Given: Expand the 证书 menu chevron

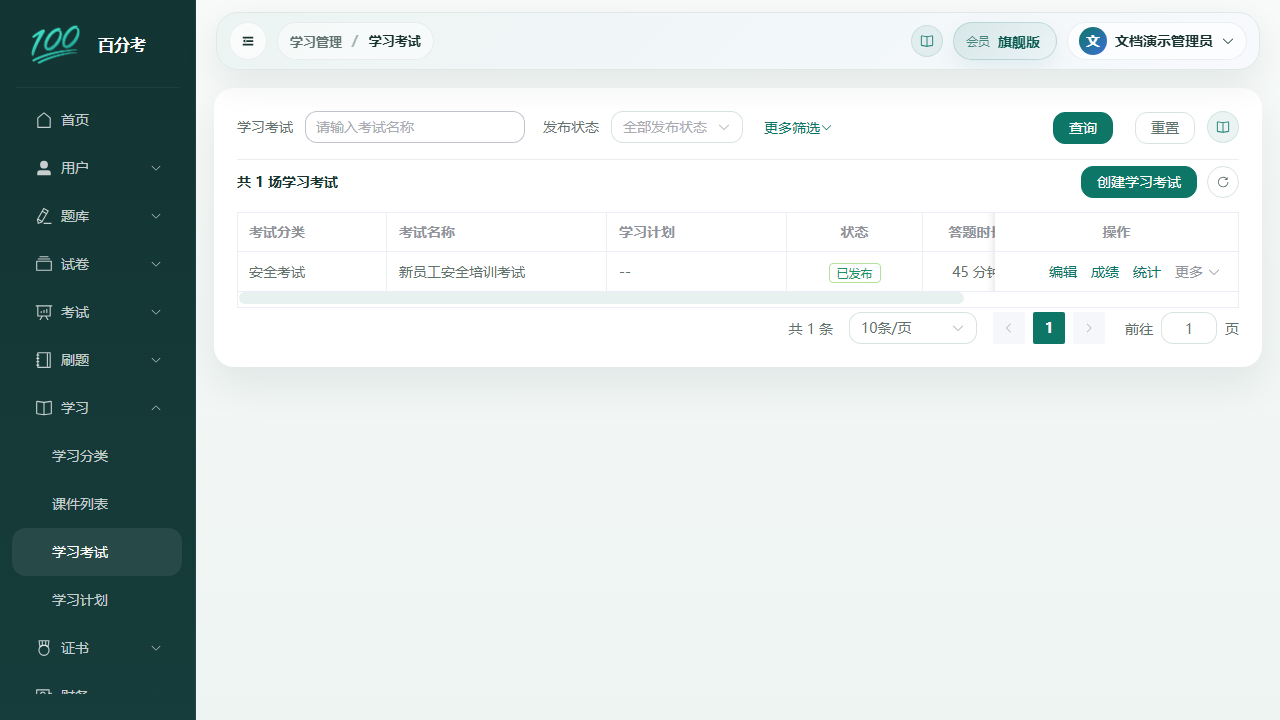Looking at the screenshot, I should pyautogui.click(x=156, y=648).
